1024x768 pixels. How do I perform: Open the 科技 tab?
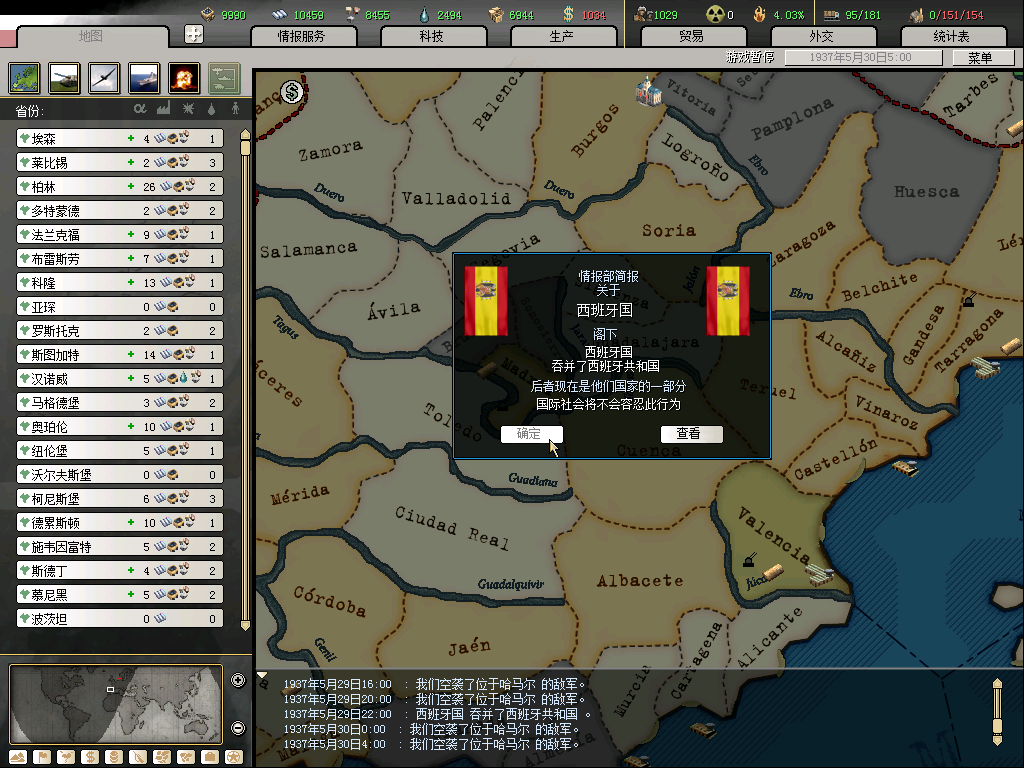[x=432, y=37]
